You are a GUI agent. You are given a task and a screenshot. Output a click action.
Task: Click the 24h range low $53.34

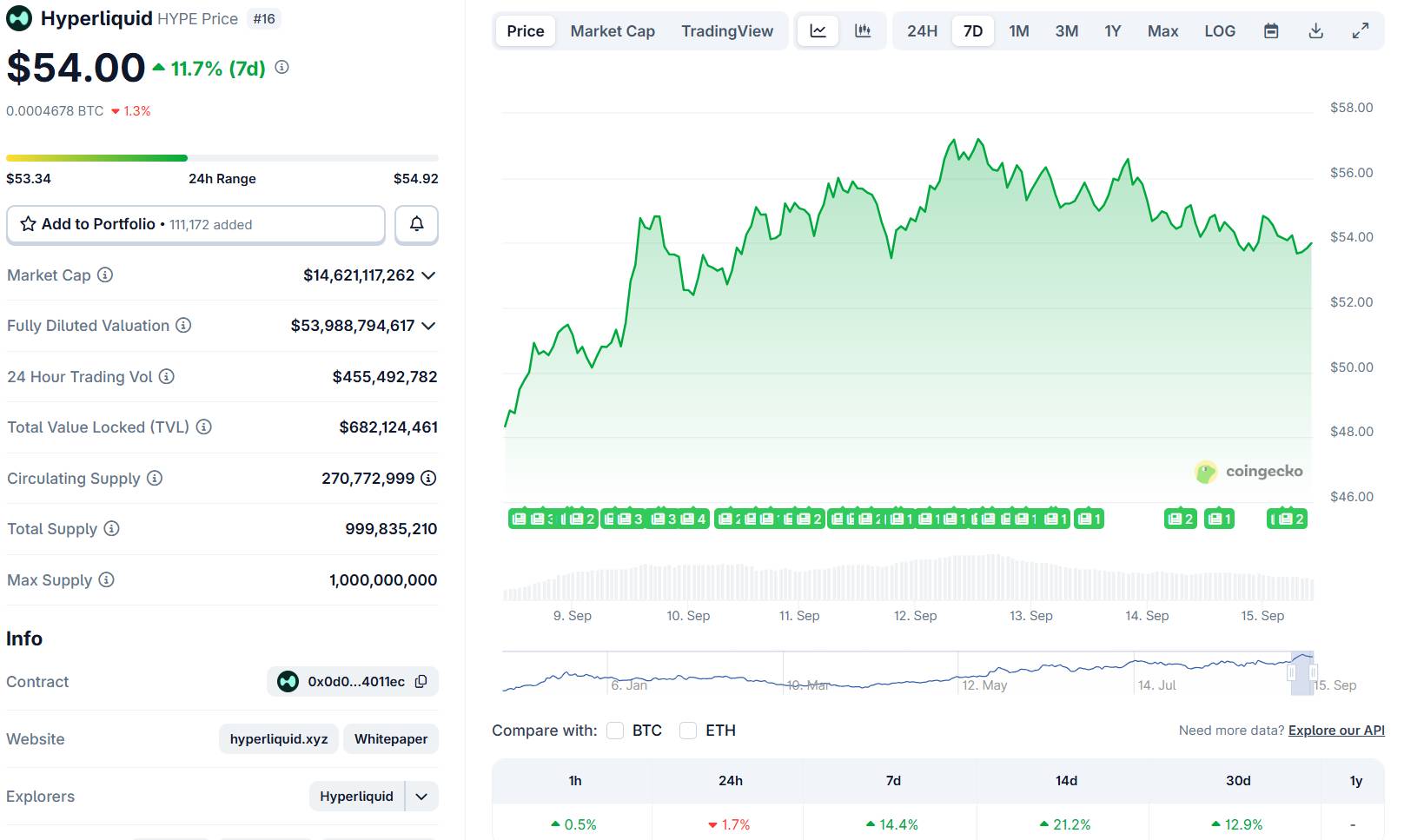coord(29,179)
